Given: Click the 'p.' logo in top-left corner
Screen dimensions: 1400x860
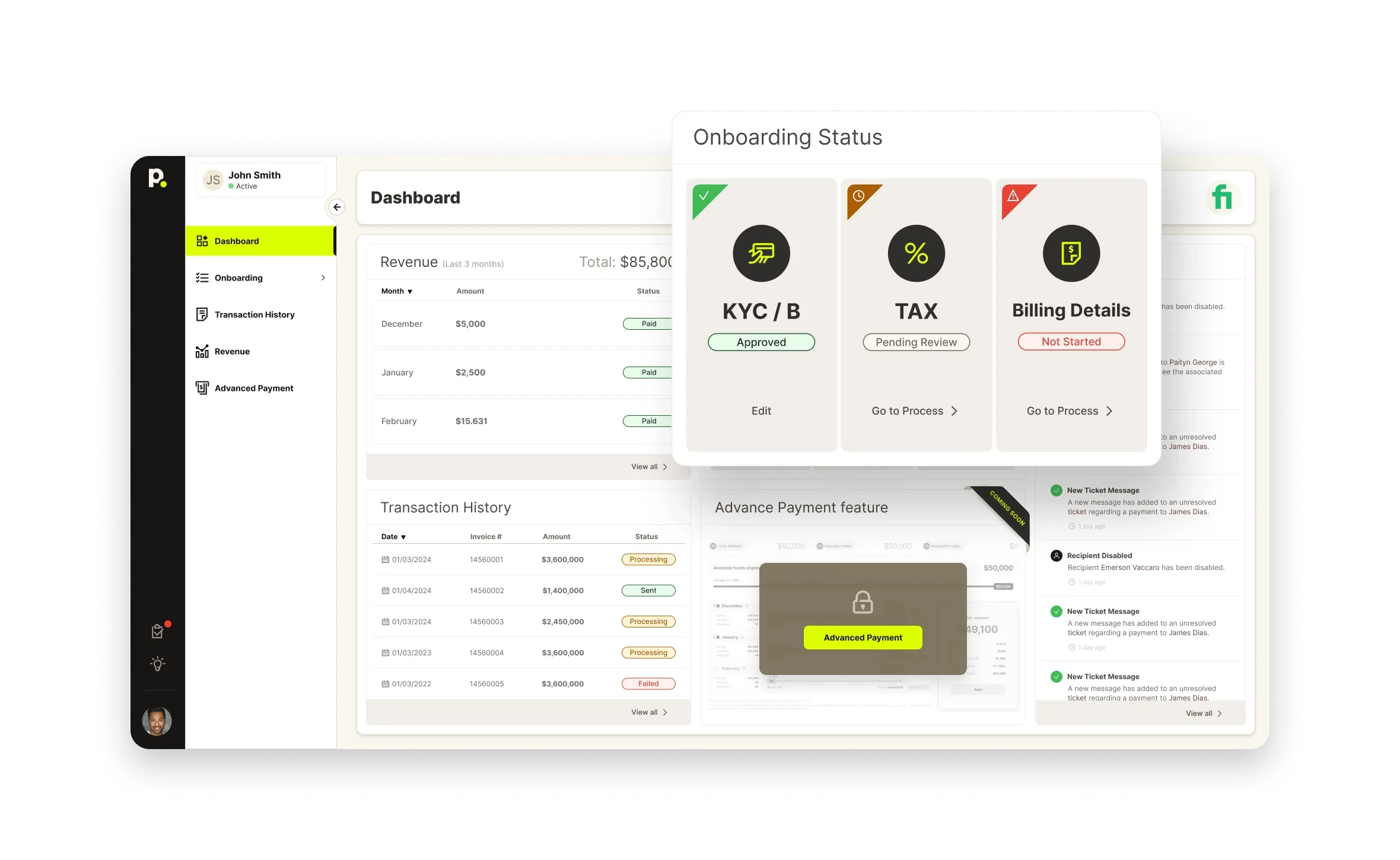Looking at the screenshot, I should [158, 179].
